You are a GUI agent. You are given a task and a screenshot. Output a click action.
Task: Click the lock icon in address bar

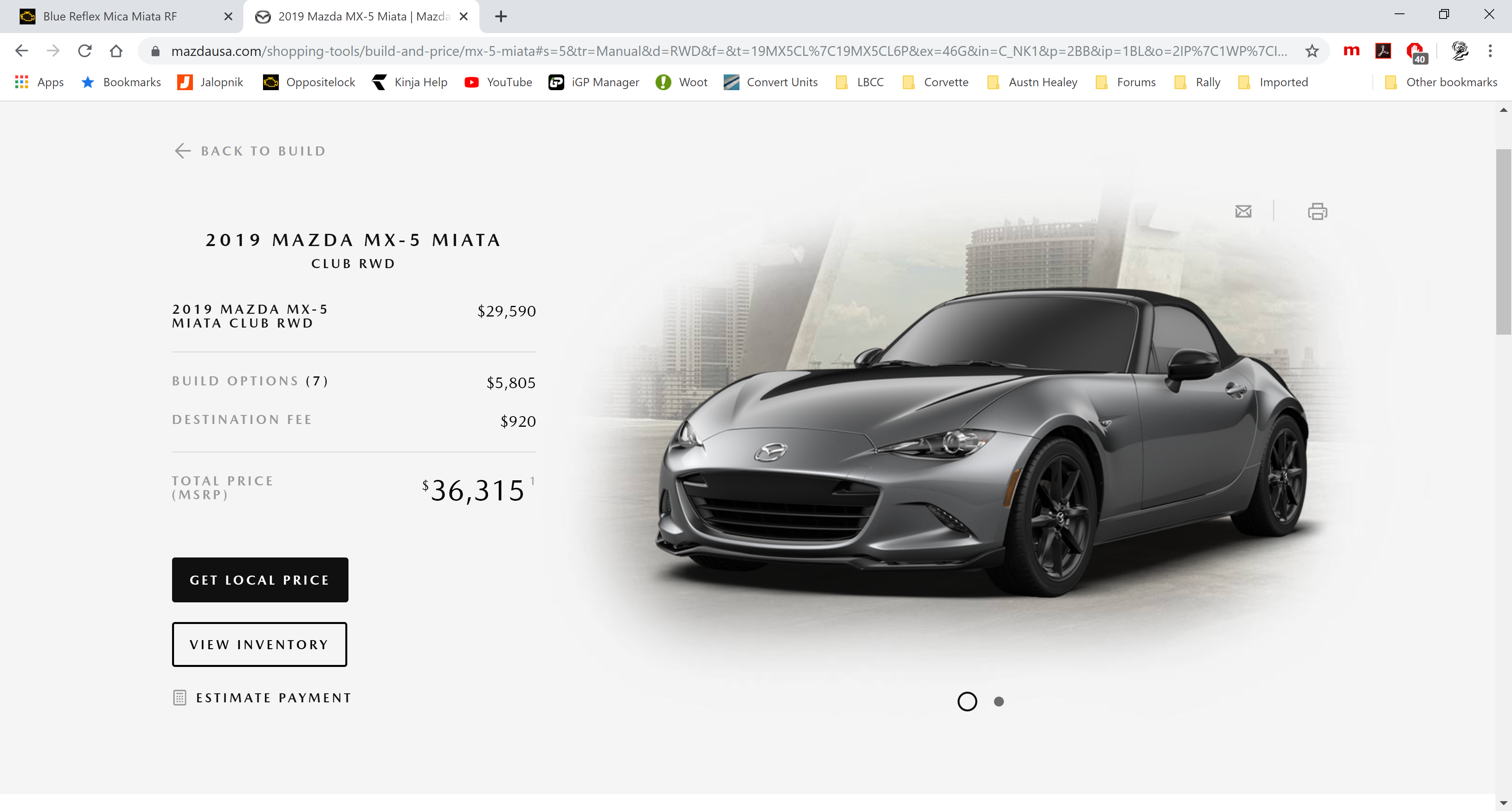coord(155,51)
